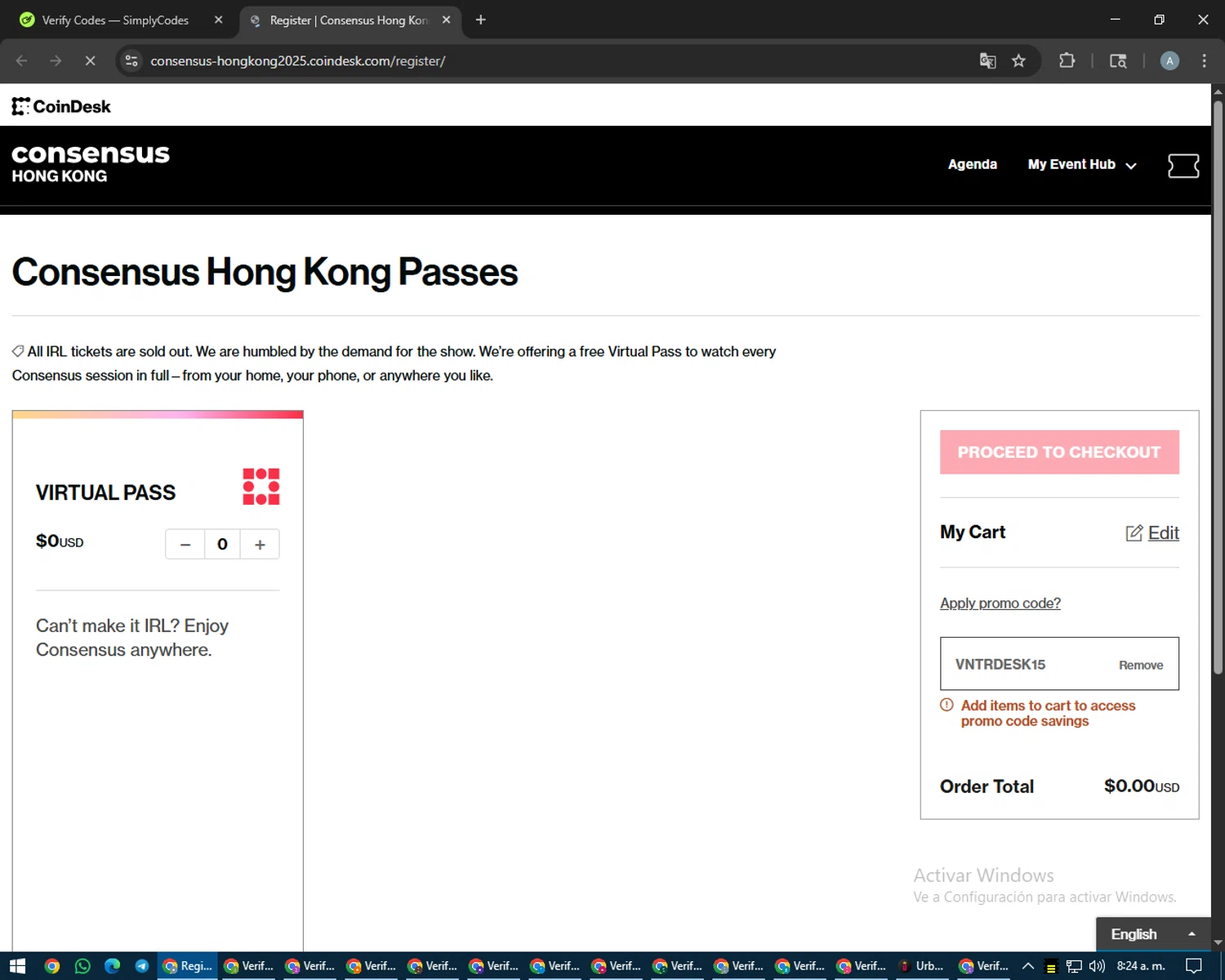Image resolution: width=1225 pixels, height=980 pixels.
Task: Click the CoinDesk logo
Action: point(61,106)
